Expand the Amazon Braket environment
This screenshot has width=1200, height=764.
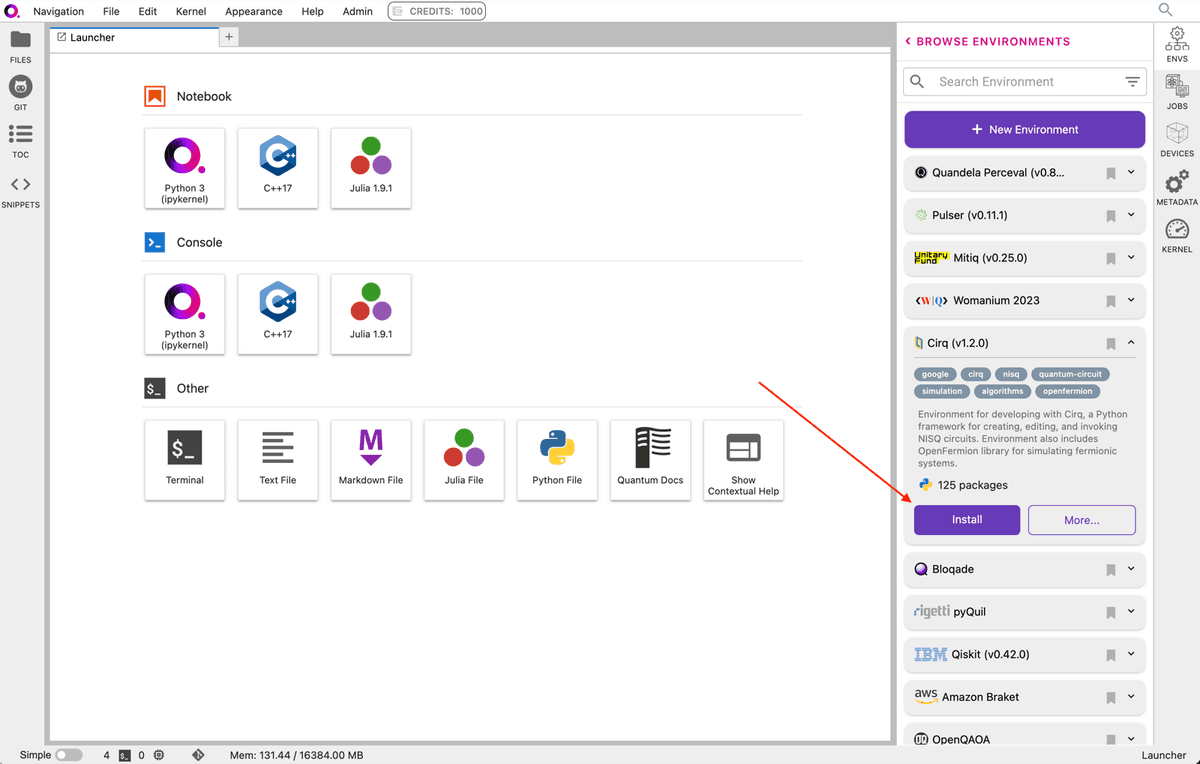(1131, 697)
